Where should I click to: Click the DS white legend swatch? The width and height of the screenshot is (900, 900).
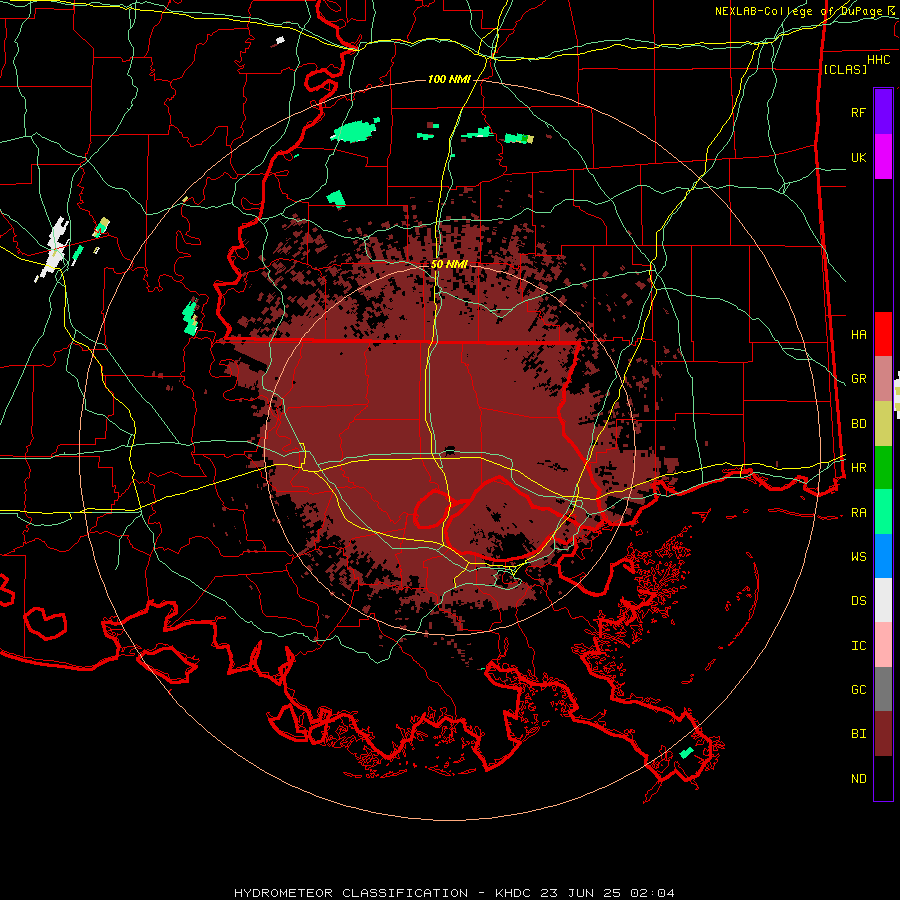click(x=883, y=600)
